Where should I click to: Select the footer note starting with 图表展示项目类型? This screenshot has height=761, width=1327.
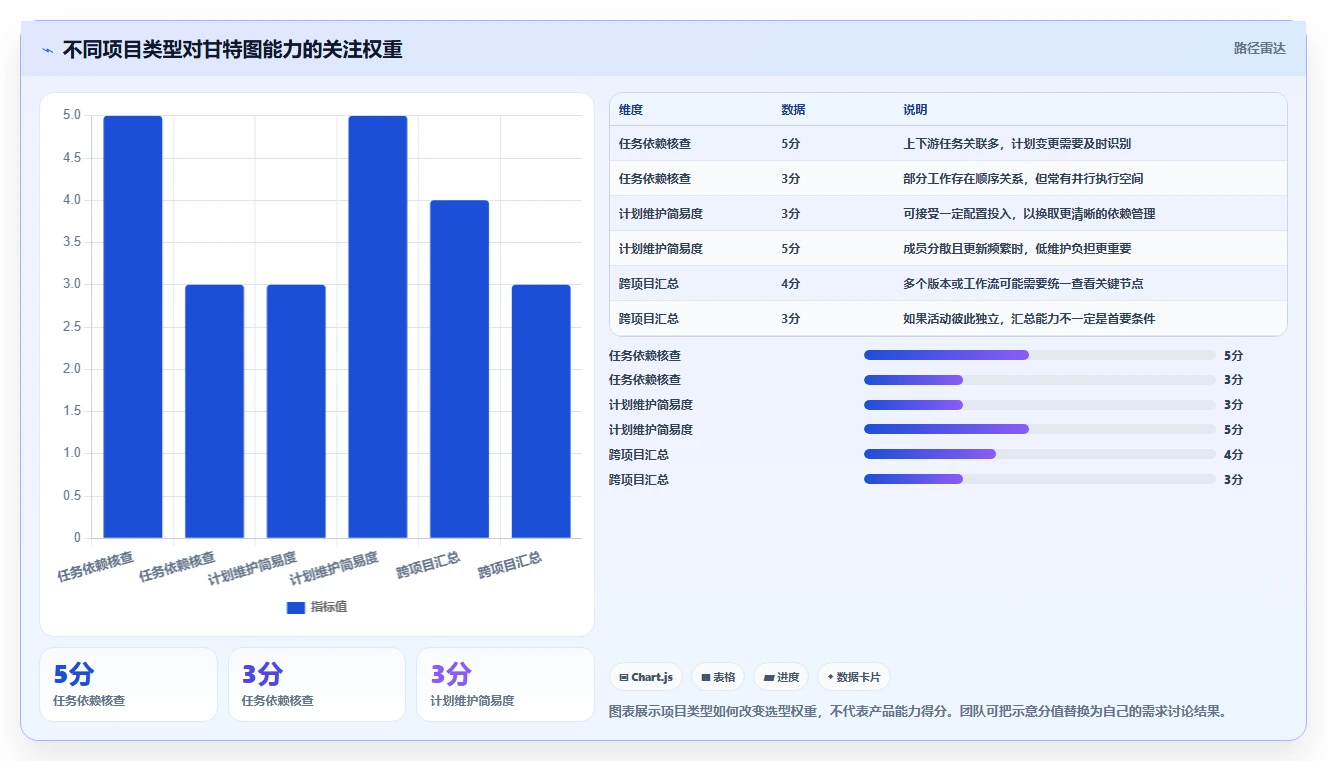click(x=917, y=712)
